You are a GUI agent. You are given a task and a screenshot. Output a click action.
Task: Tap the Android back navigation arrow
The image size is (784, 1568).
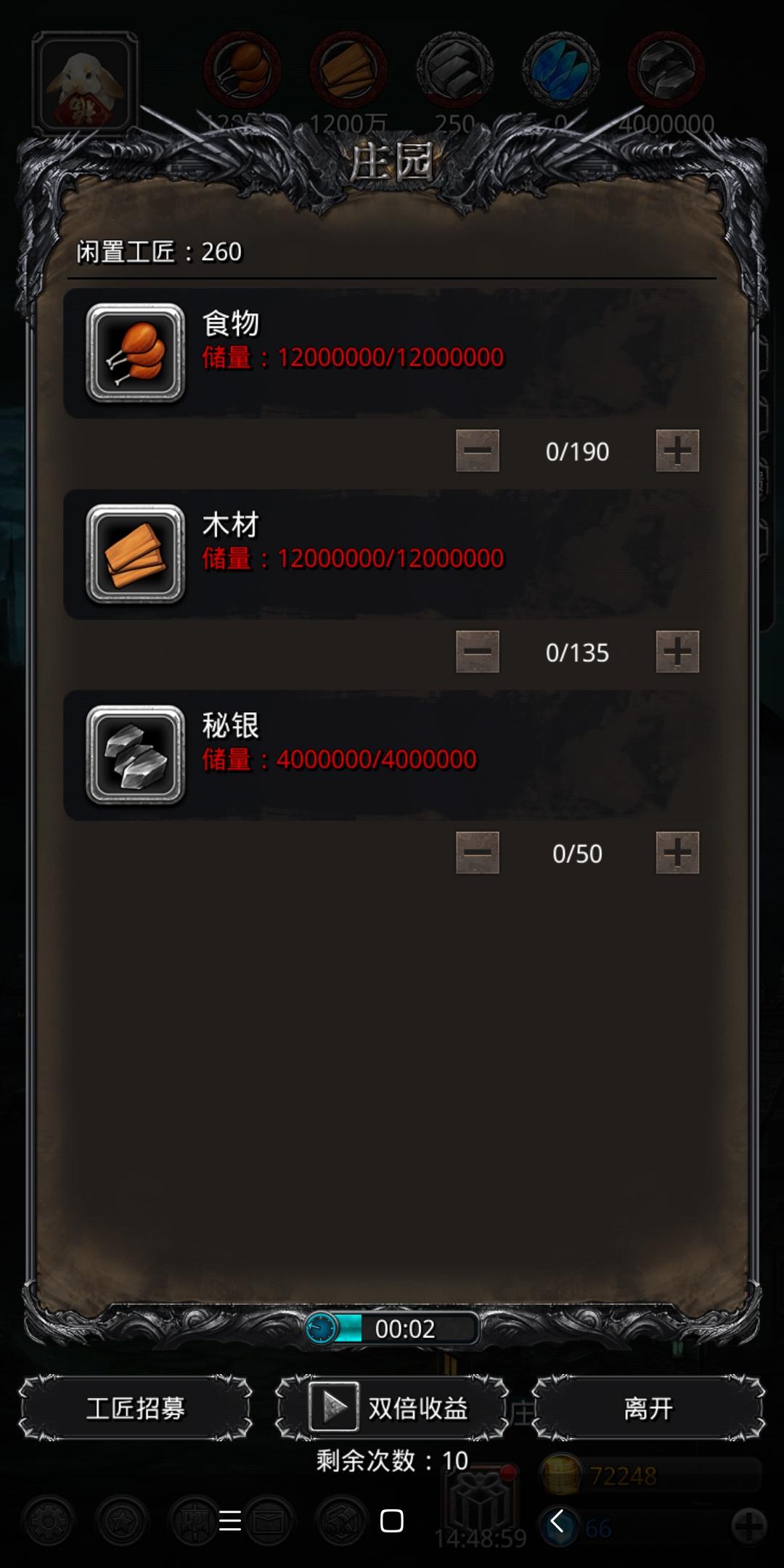point(557,1521)
